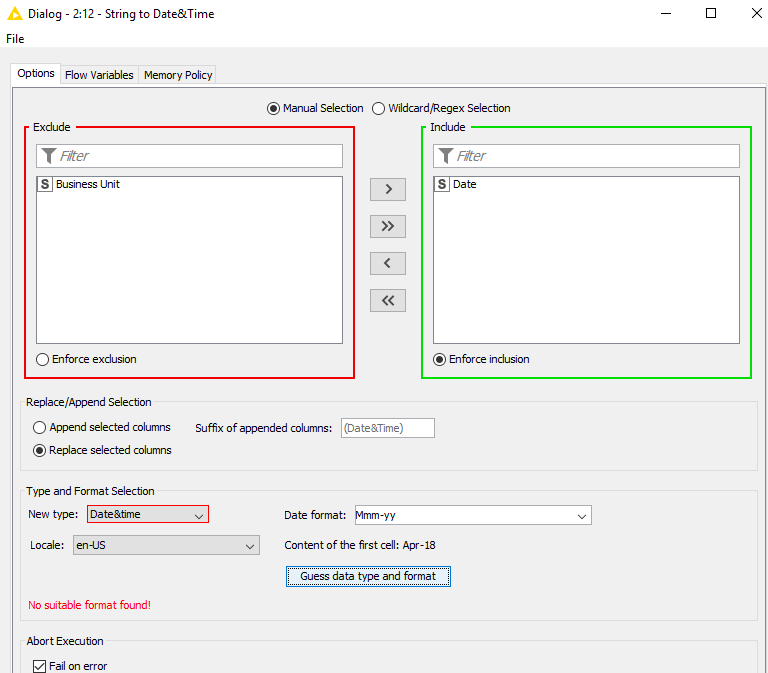Select Wildcard/Regex Selection radio button
The height and width of the screenshot is (673, 768).
379,108
